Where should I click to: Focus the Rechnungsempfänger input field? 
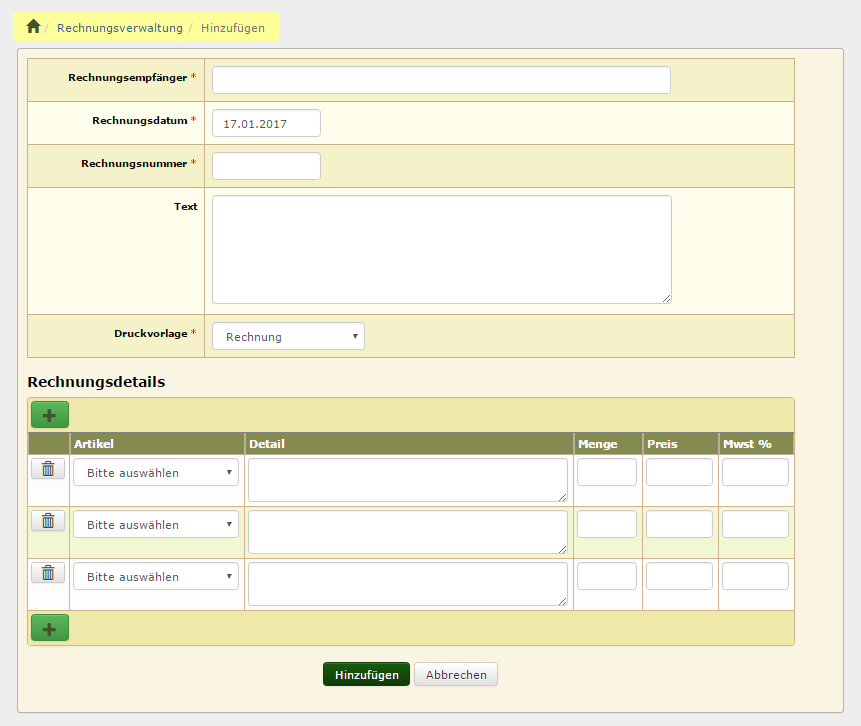441,80
